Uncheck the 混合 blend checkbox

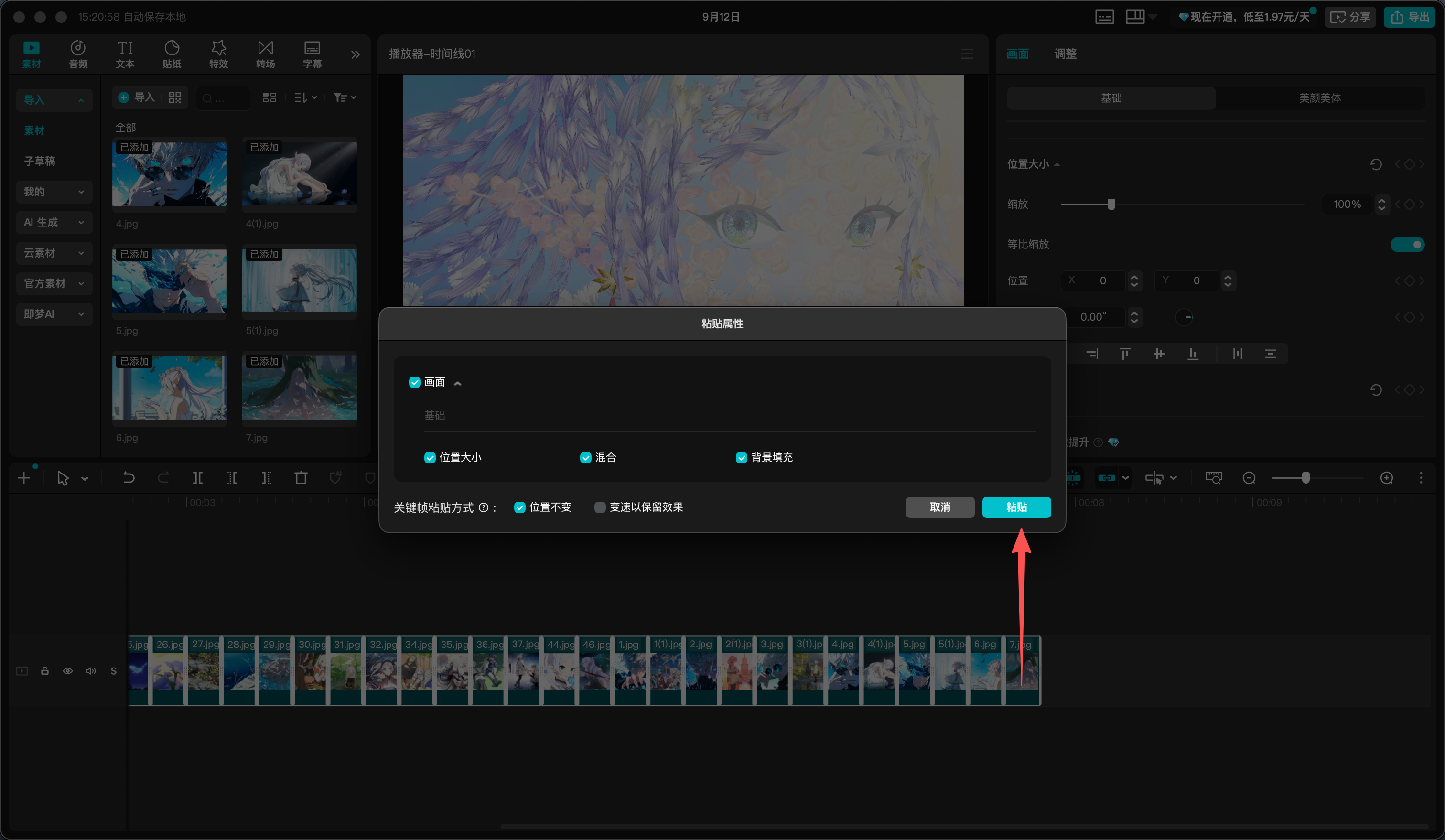pos(585,458)
